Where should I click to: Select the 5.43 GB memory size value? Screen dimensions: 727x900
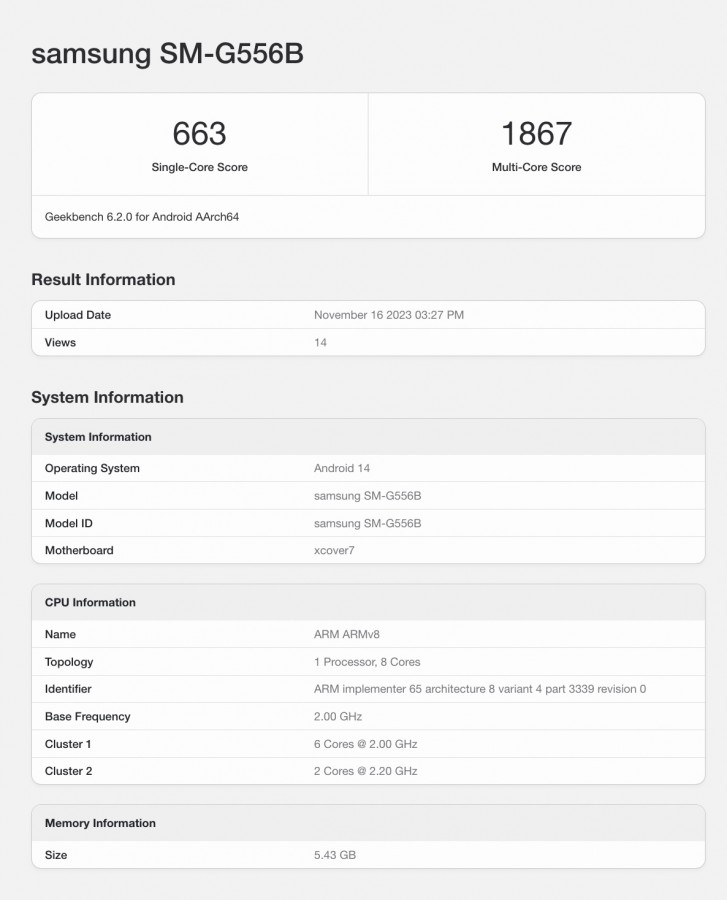(x=335, y=855)
